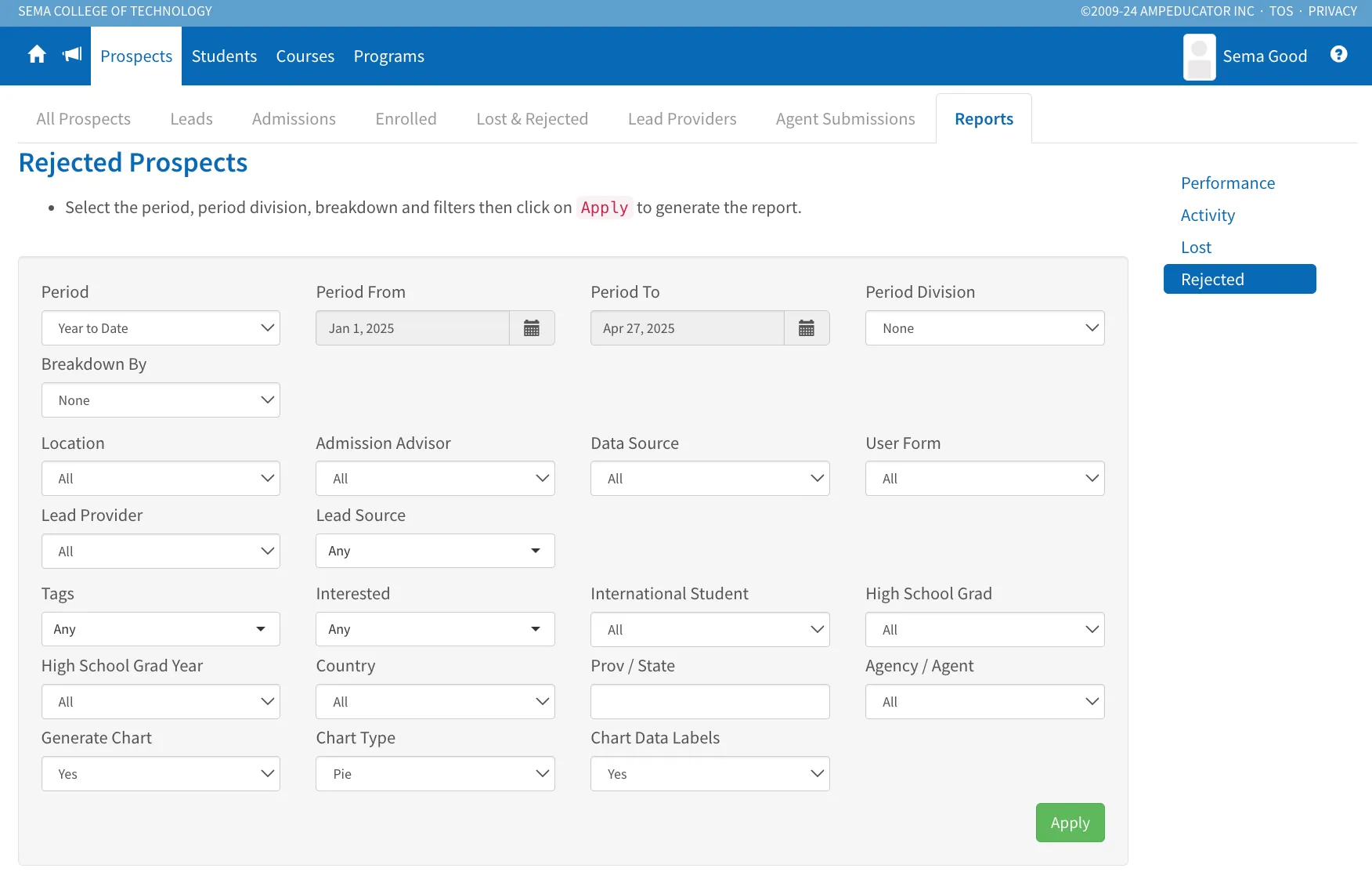Open the User Form dropdown
Screen dimensions: 1372x879
pyautogui.click(x=985, y=479)
